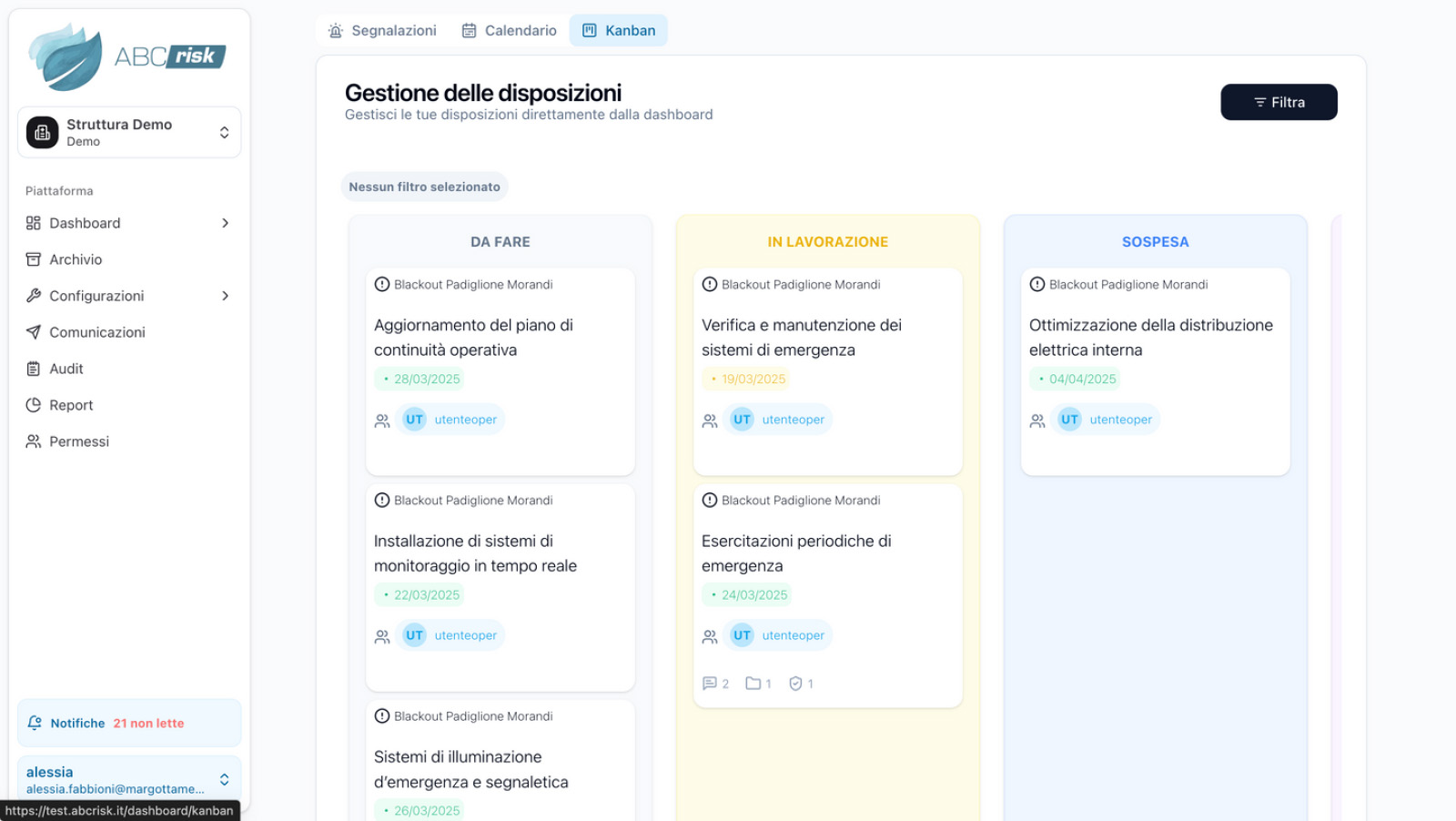Viewport: 1456px width, 821px height.
Task: Click the ABC risk logo
Action: click(x=127, y=56)
